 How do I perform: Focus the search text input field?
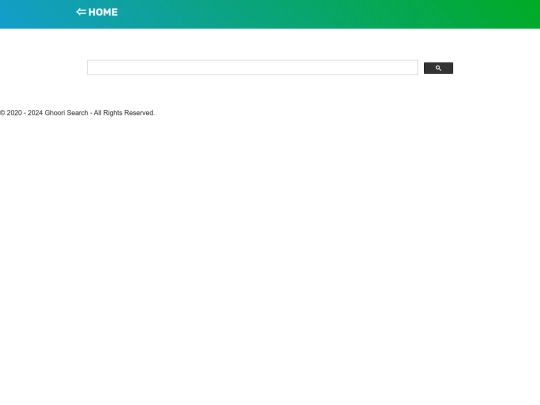point(252,68)
